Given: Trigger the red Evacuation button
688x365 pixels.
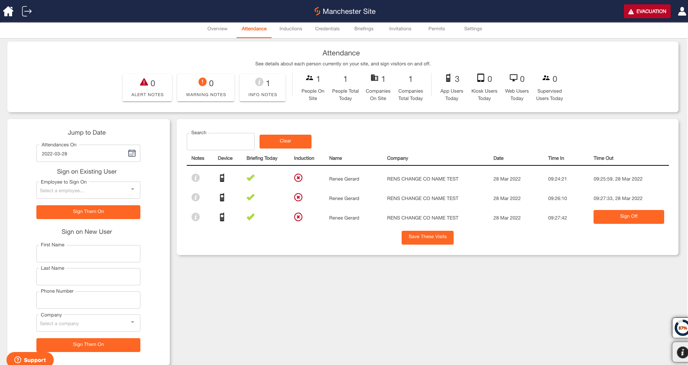Looking at the screenshot, I should [647, 11].
